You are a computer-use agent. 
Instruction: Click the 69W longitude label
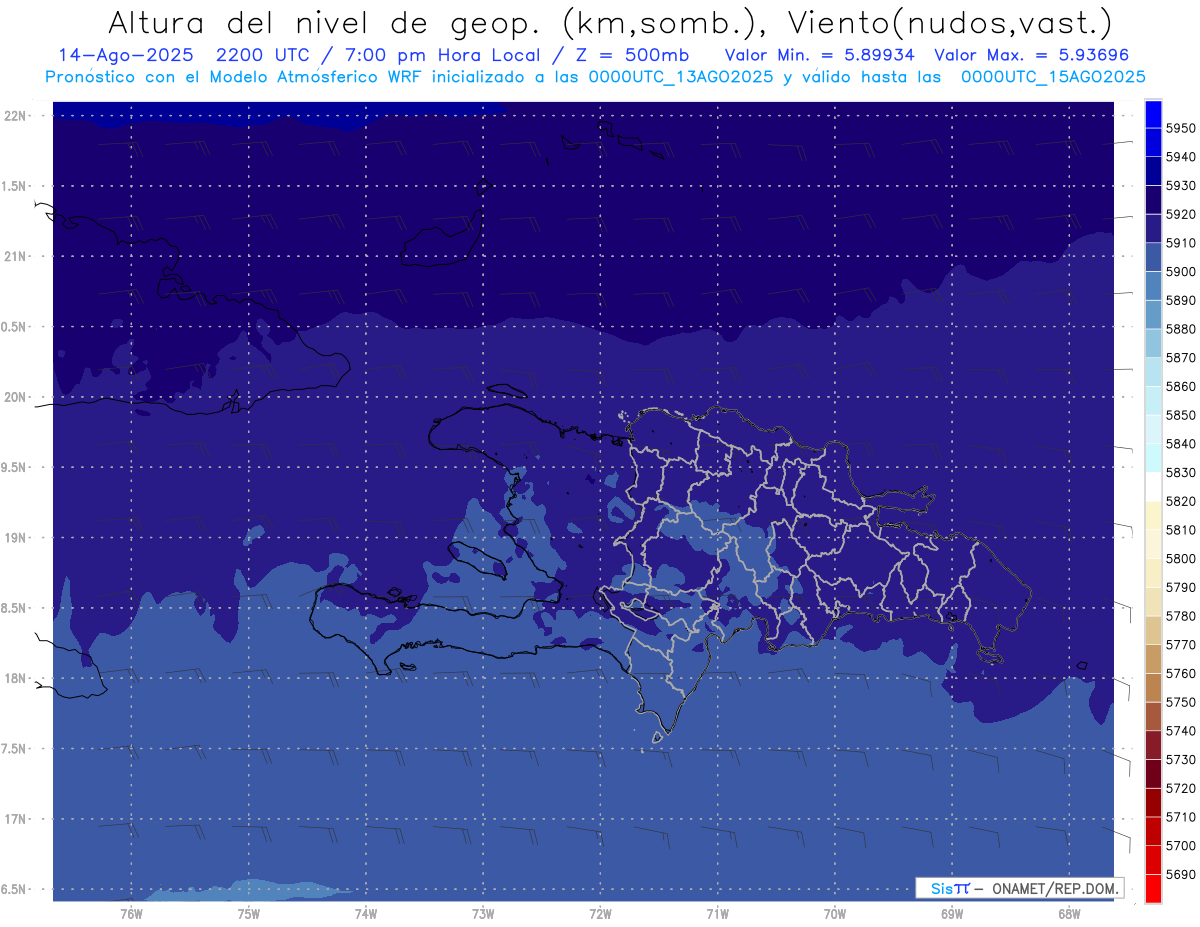951,914
